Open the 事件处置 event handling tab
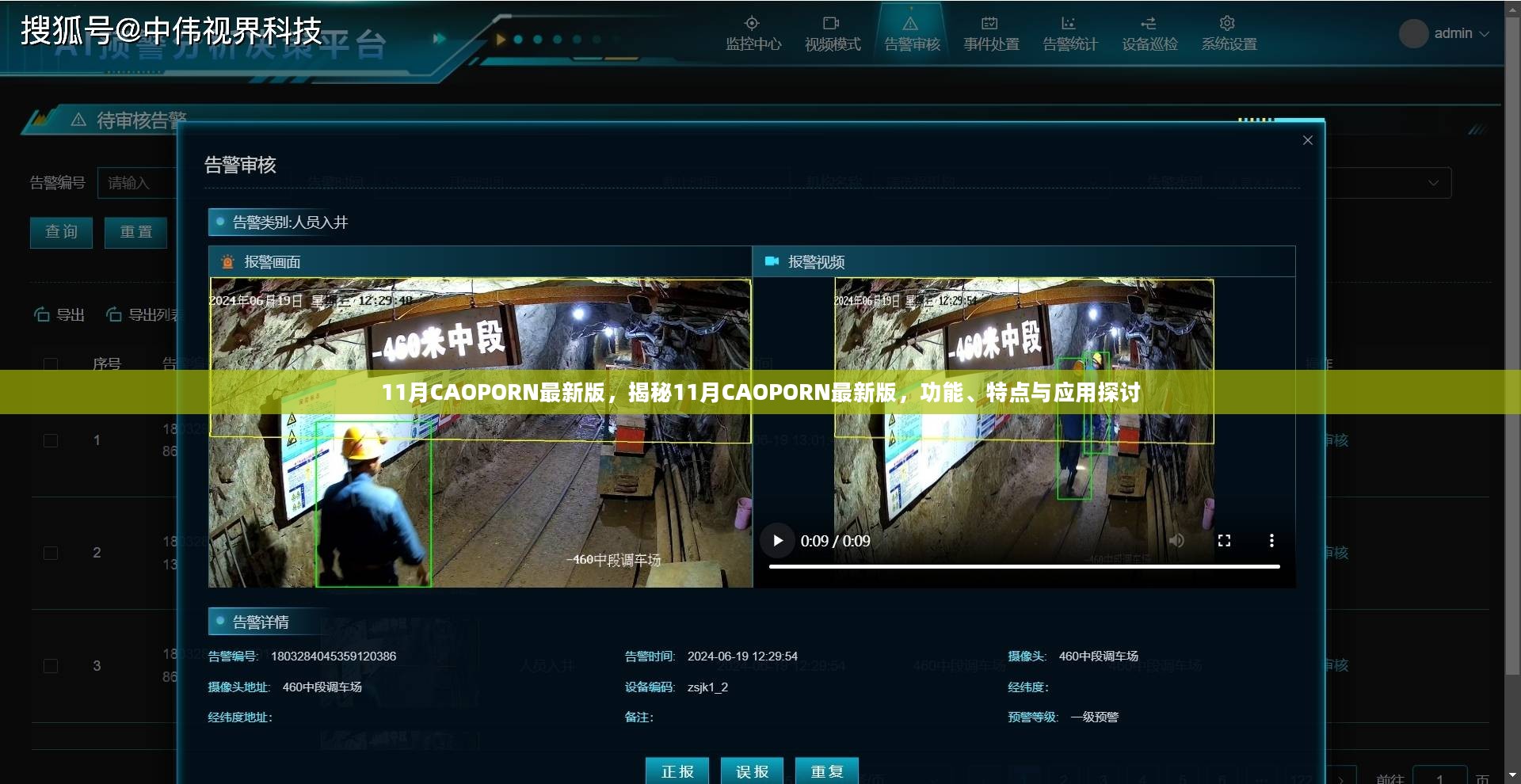1521x784 pixels. click(990, 34)
